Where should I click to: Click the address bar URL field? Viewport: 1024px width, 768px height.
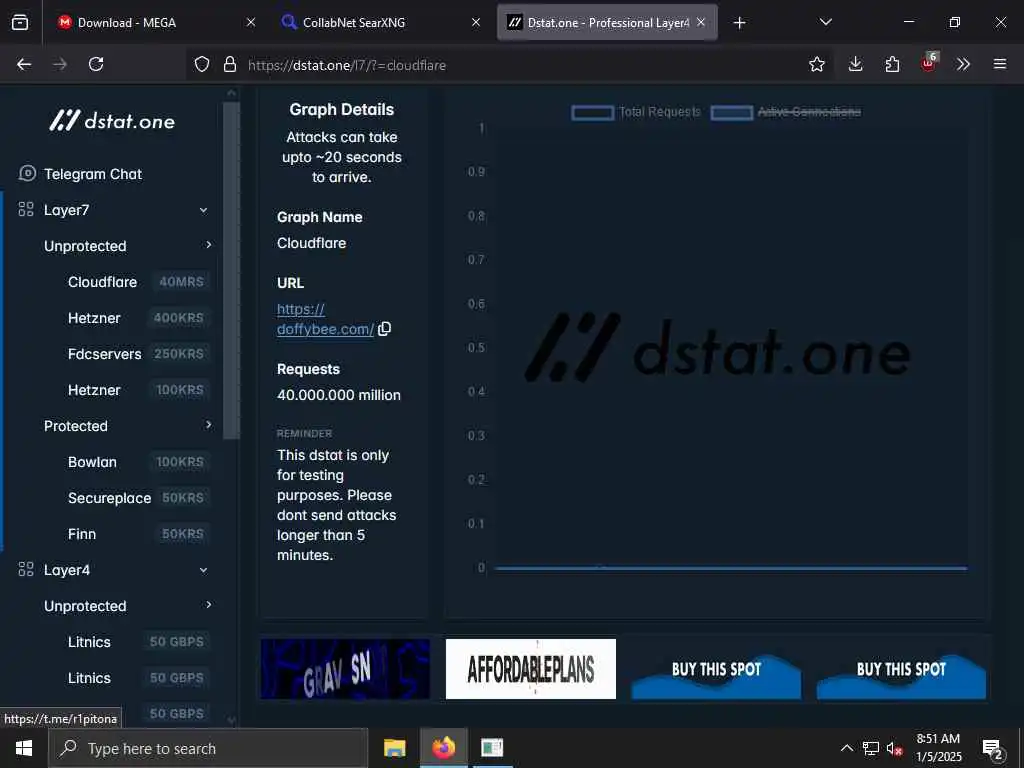coord(509,65)
